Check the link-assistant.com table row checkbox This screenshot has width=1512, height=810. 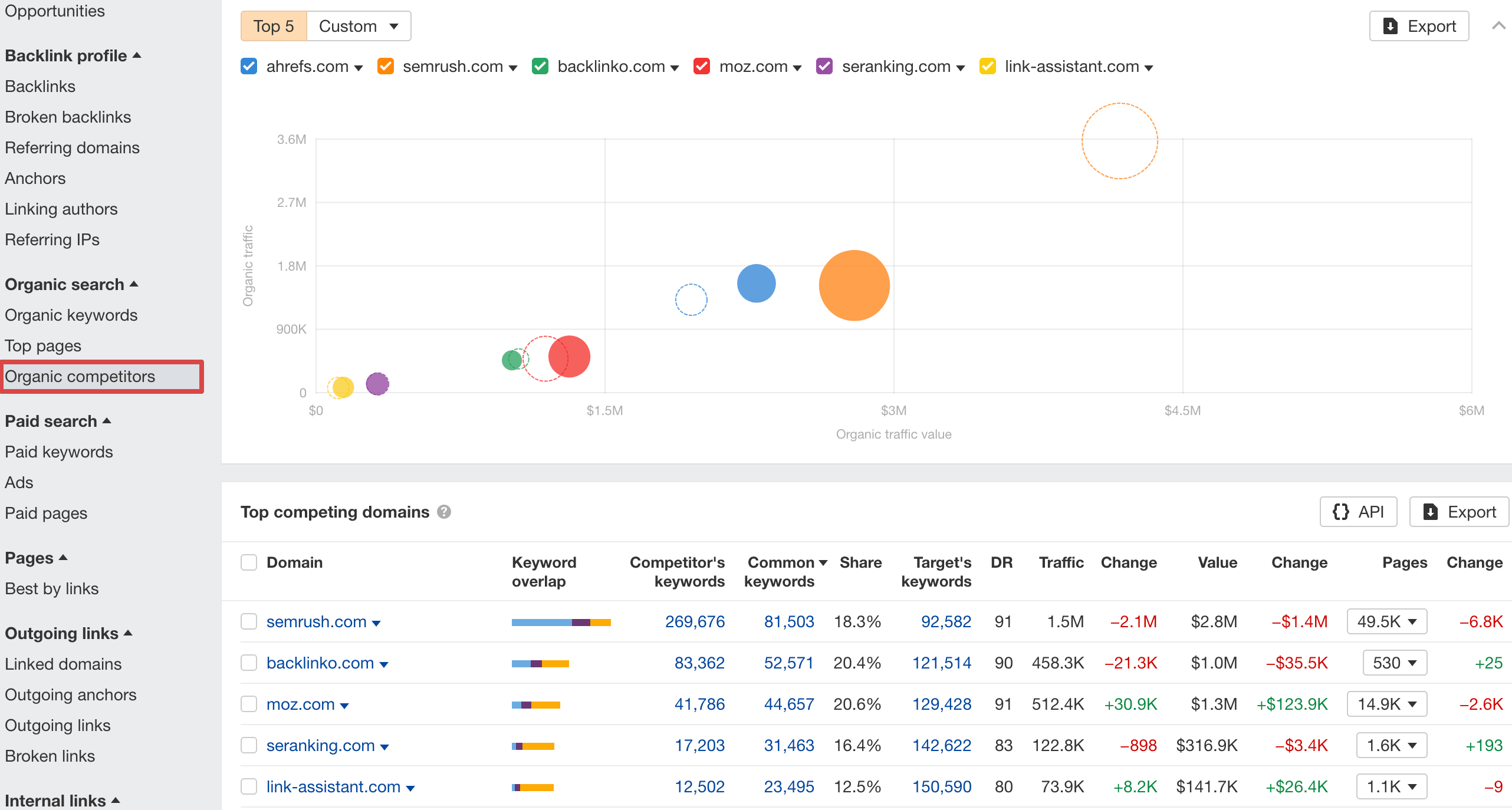(249, 786)
